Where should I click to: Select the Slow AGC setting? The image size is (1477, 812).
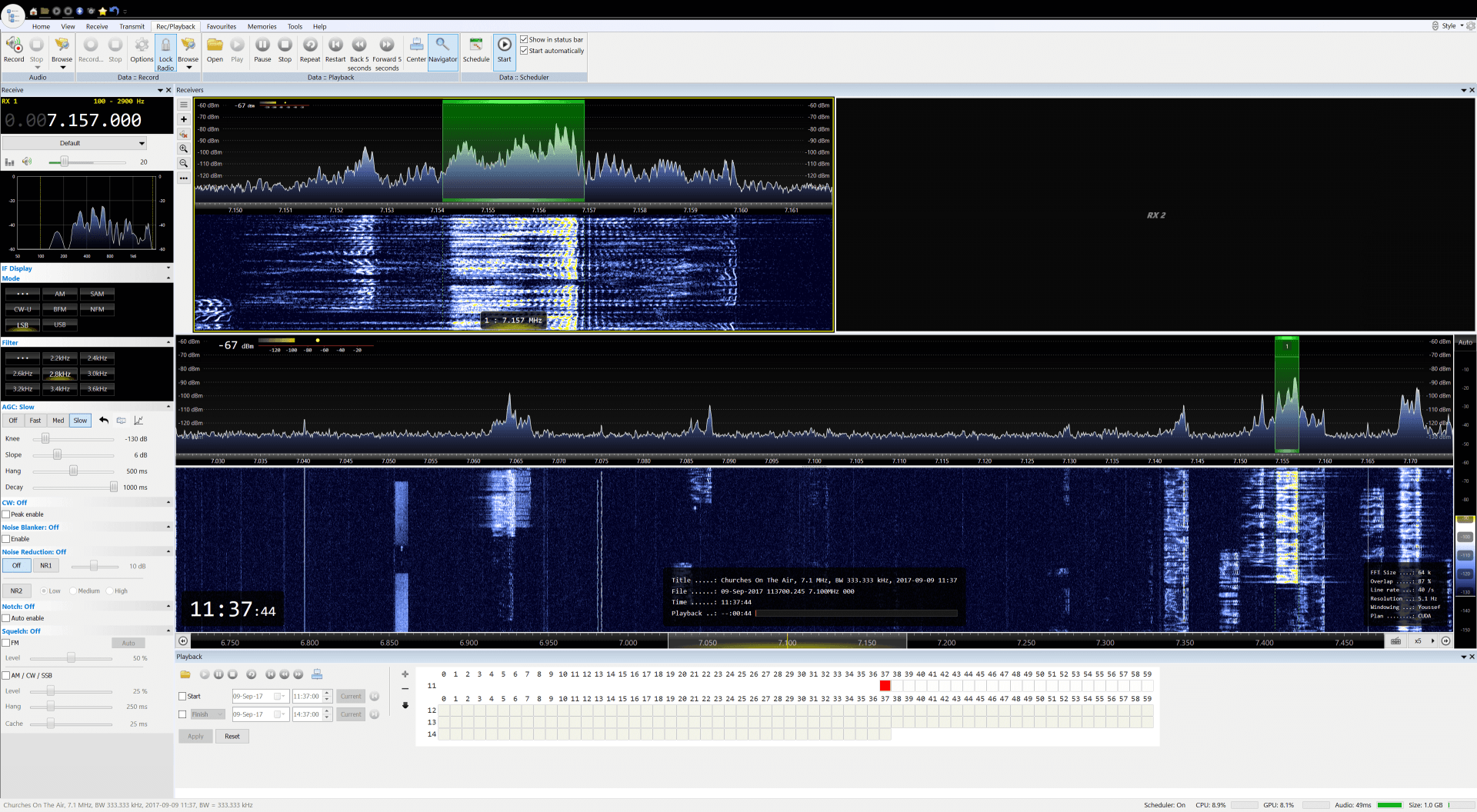tap(80, 421)
